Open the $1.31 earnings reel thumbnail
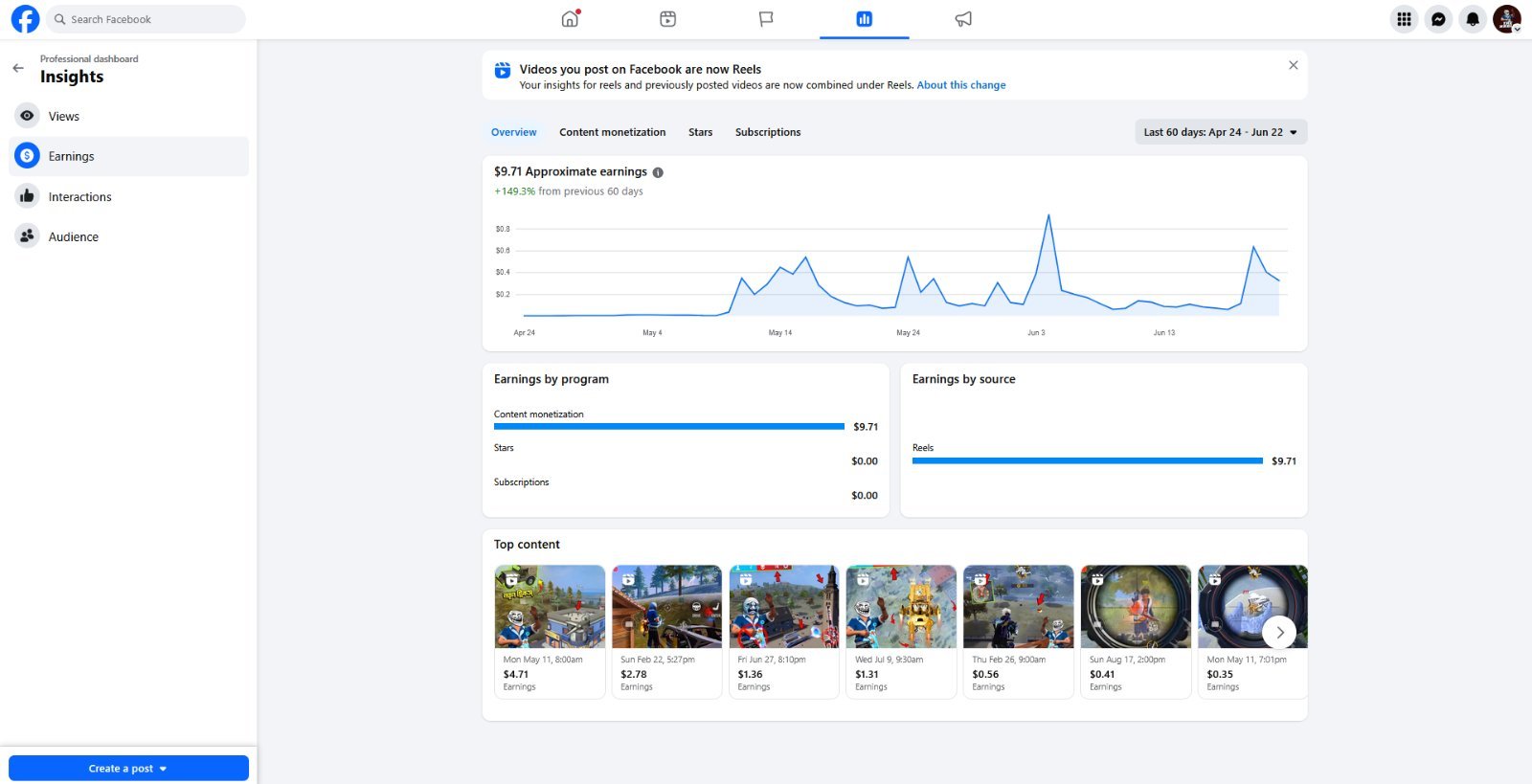1532x784 pixels. coord(901,607)
